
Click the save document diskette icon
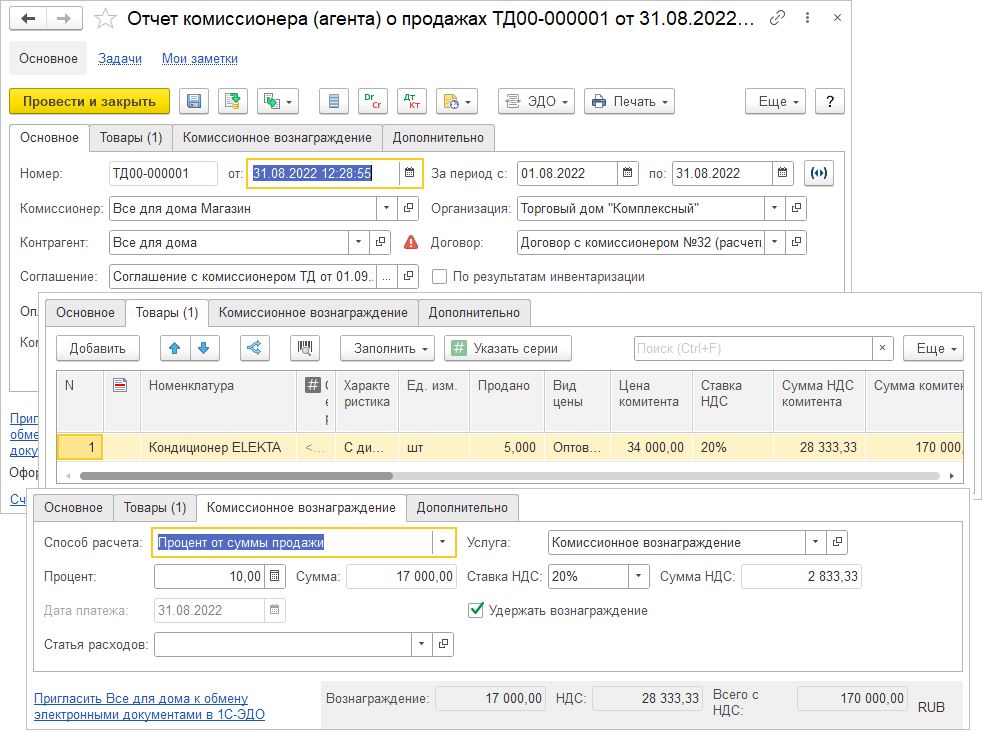194,101
